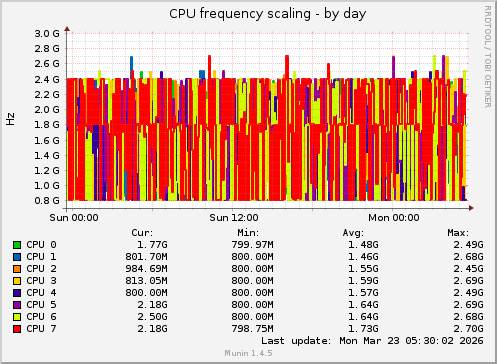Click CPU 7 minimum value '798.75M'

[252, 329]
